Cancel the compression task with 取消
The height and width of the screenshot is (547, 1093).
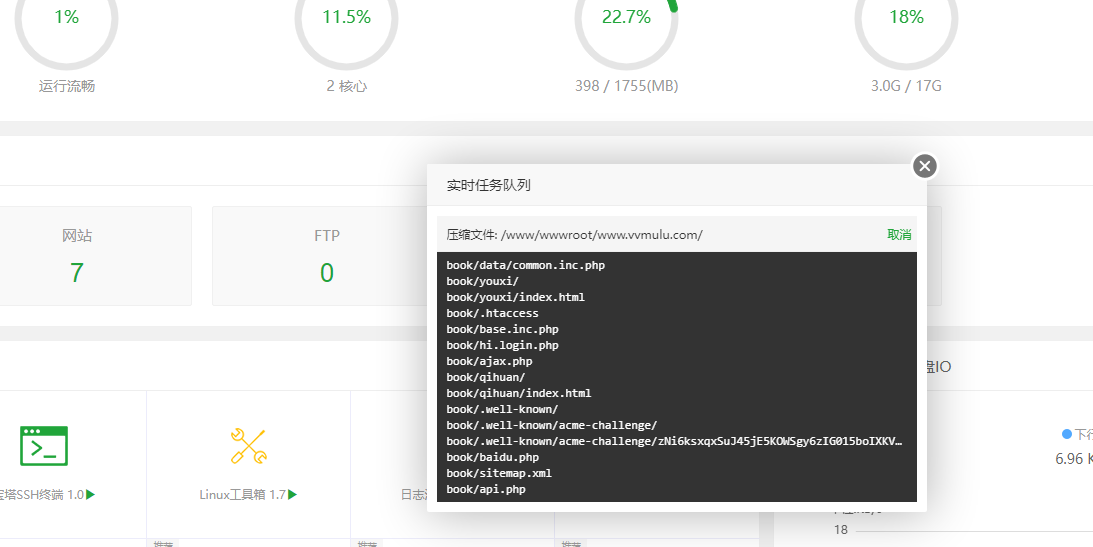click(x=899, y=235)
